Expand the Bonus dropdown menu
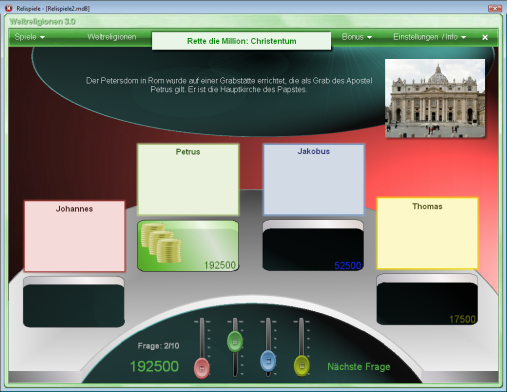The height and width of the screenshot is (392, 507). tap(357, 37)
